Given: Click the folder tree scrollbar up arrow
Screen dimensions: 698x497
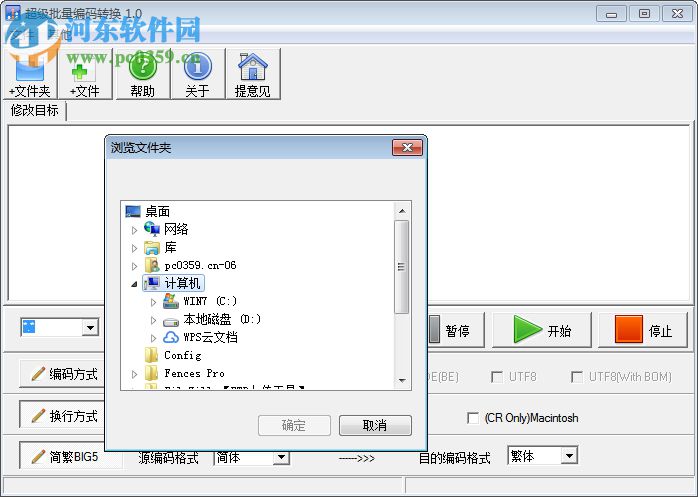Looking at the screenshot, I should (402, 211).
